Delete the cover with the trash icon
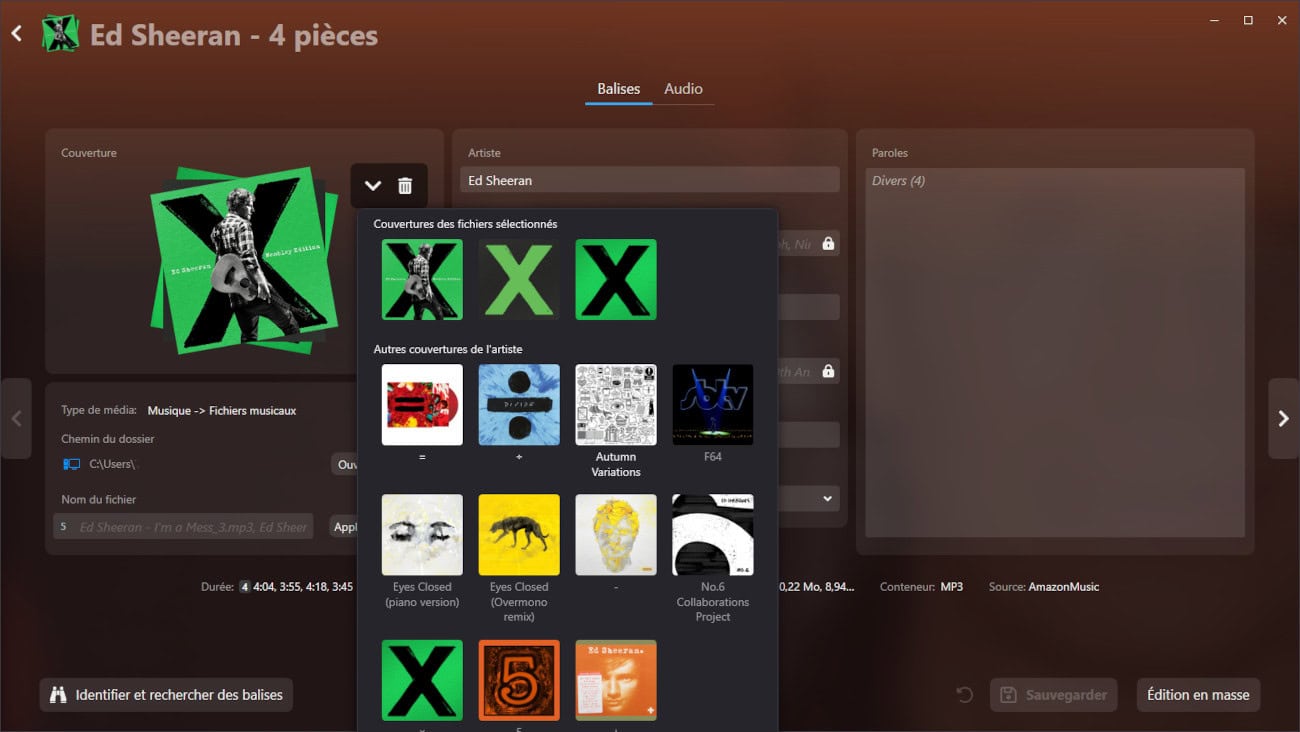 pos(405,186)
